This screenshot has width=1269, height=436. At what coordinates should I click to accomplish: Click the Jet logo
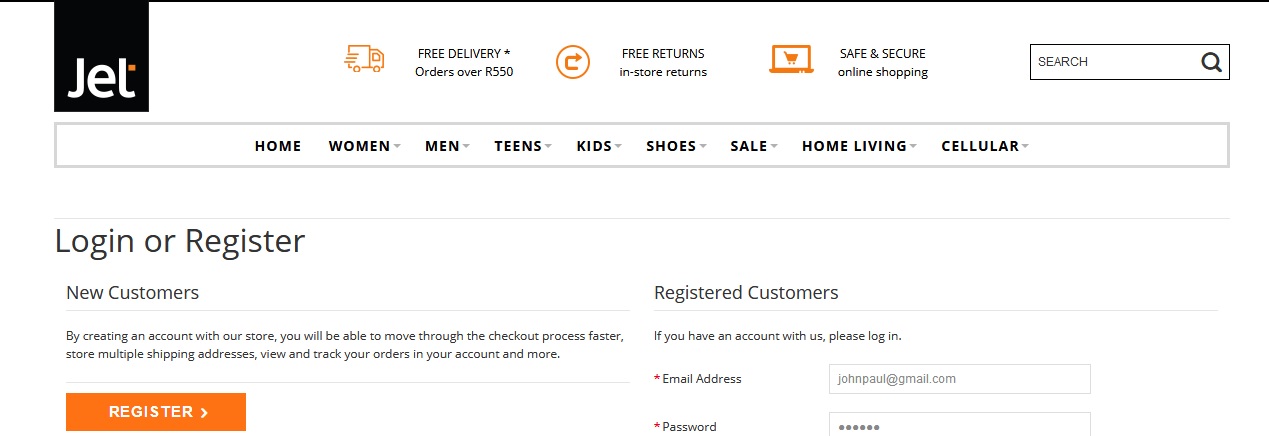(101, 57)
